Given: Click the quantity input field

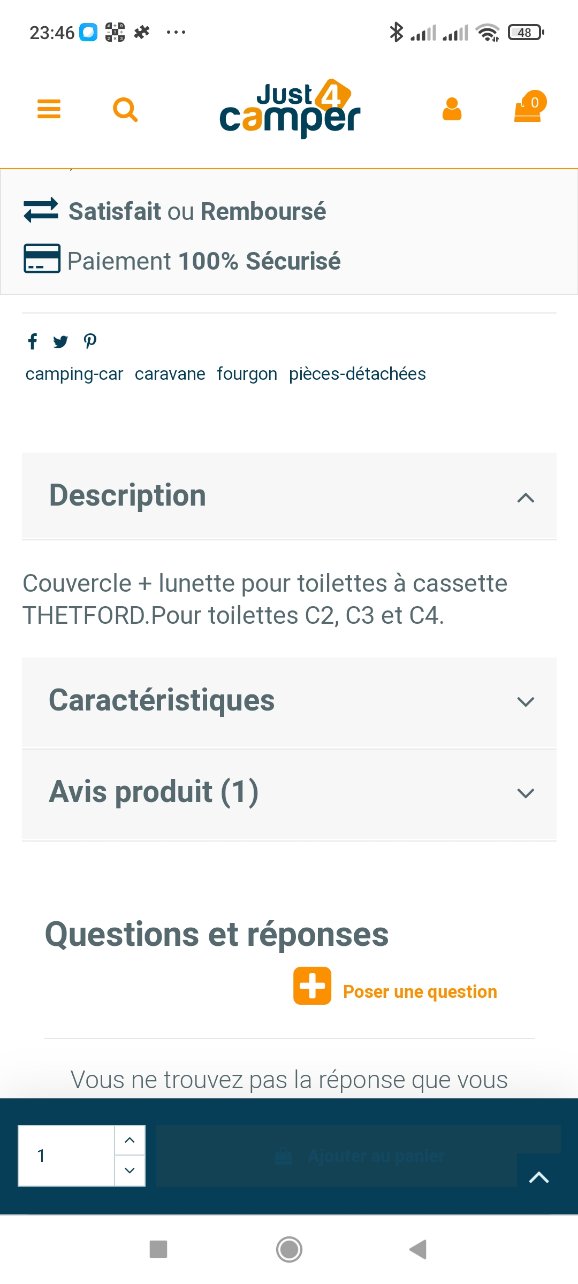Looking at the screenshot, I should (66, 1156).
